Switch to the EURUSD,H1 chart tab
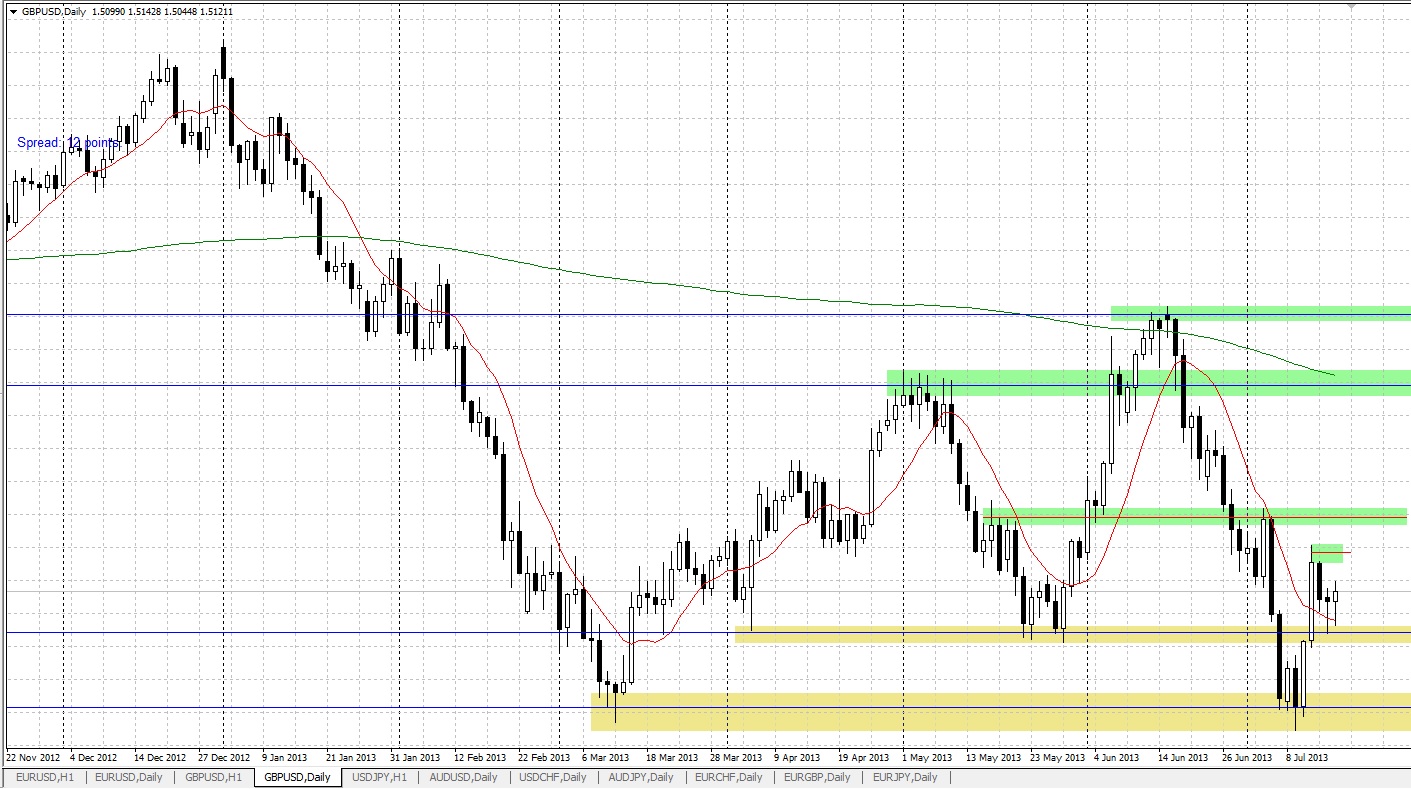The width and height of the screenshot is (1411, 789). coord(43,777)
